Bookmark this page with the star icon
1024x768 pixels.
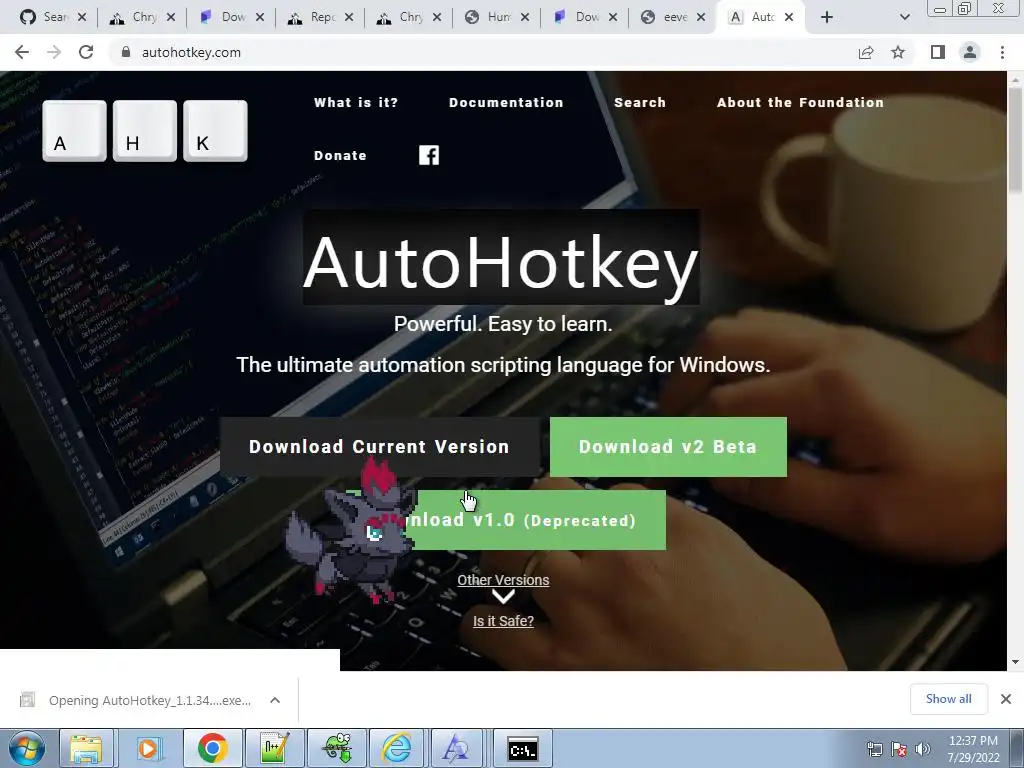898,52
